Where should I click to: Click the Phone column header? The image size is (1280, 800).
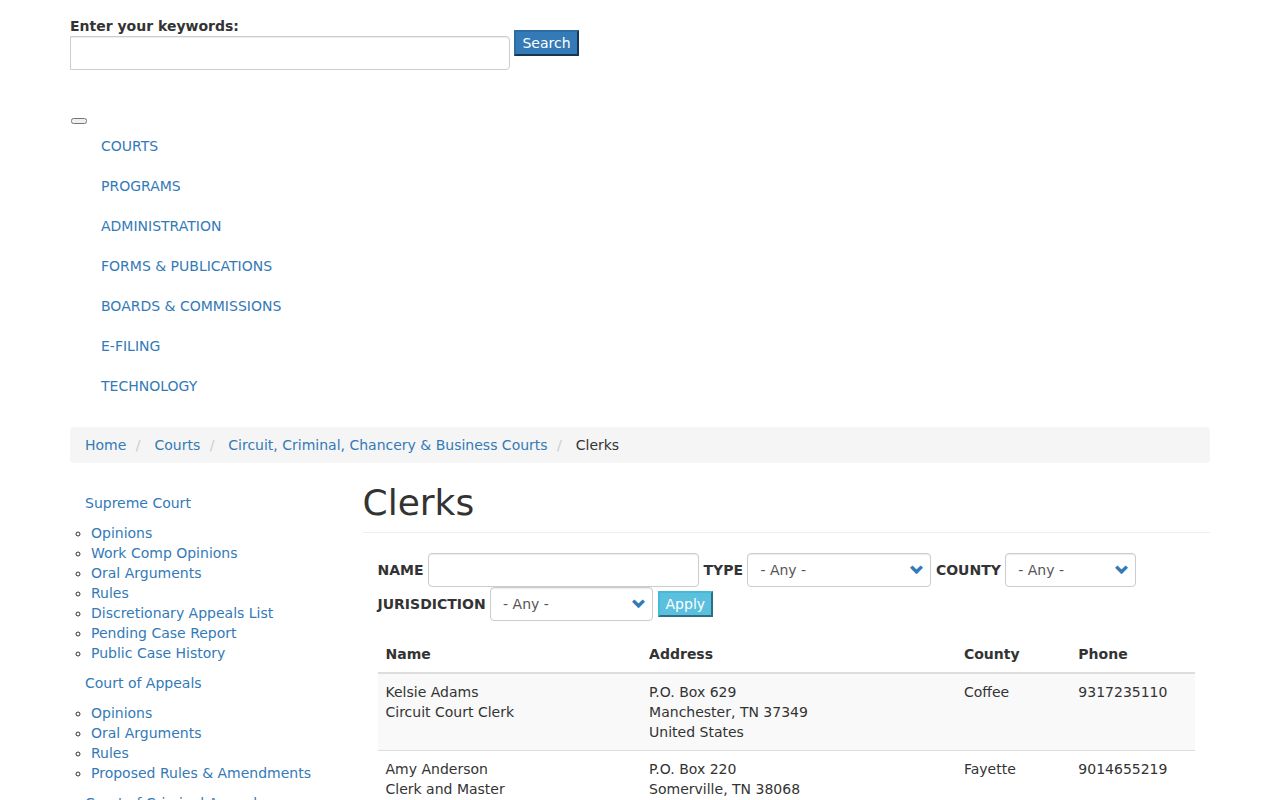pyautogui.click(x=1103, y=654)
